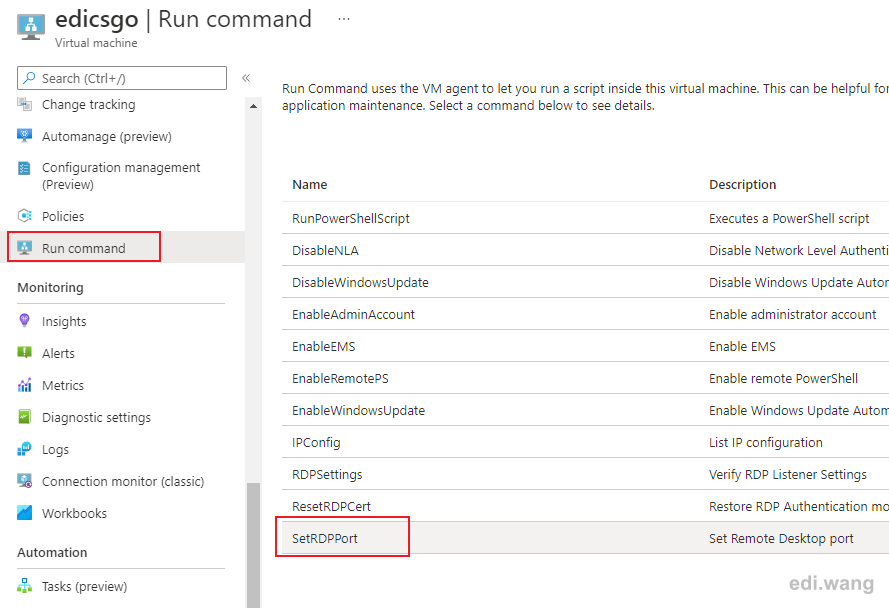Open the ellipsis menu next to Run command

[x=344, y=19]
